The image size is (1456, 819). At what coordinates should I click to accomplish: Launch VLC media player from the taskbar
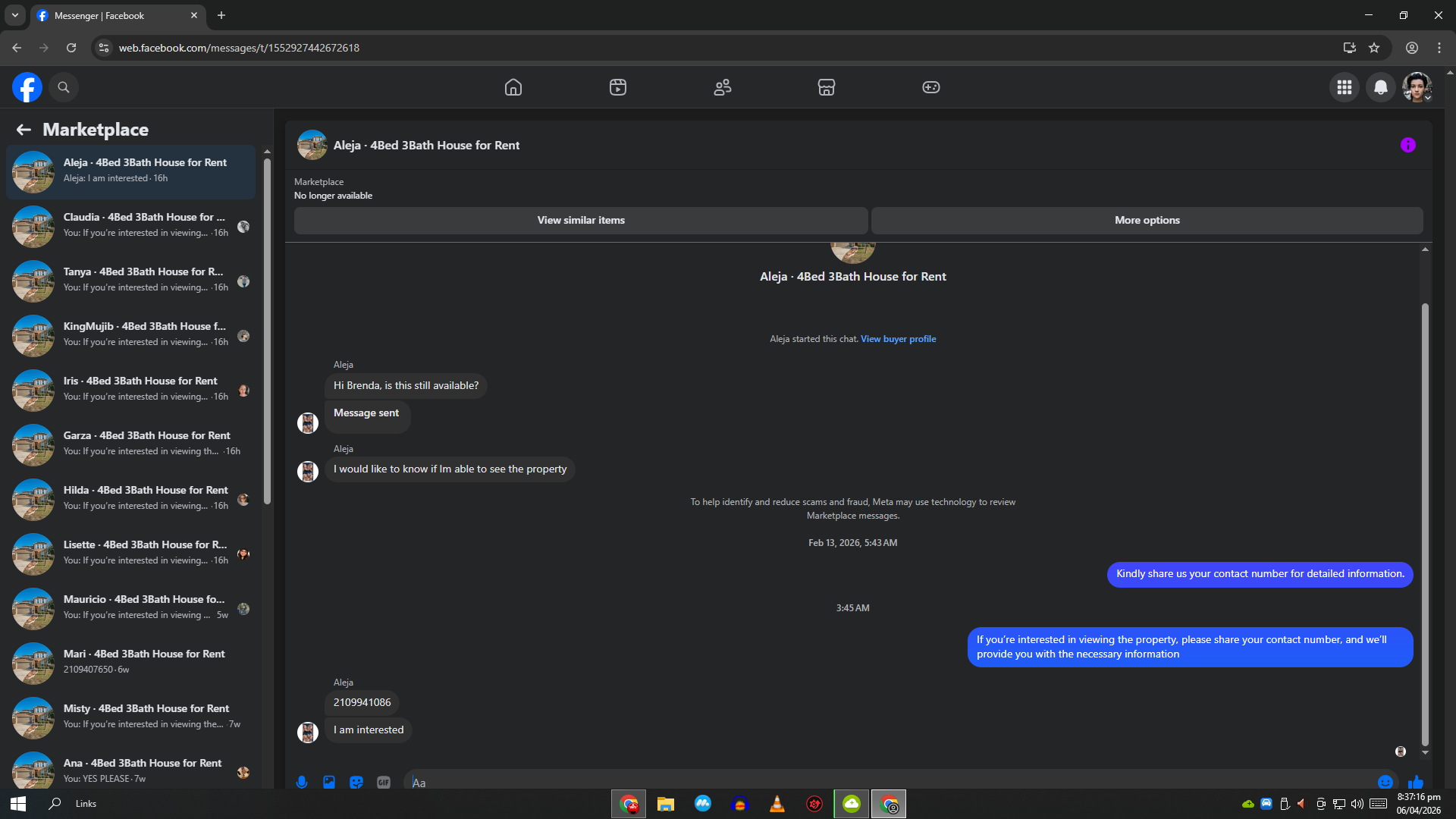tap(777, 804)
